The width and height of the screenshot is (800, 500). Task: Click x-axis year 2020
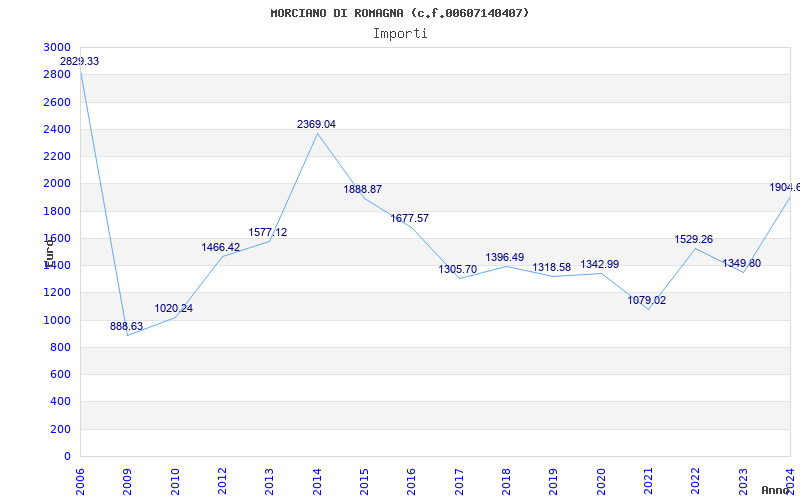601,482
